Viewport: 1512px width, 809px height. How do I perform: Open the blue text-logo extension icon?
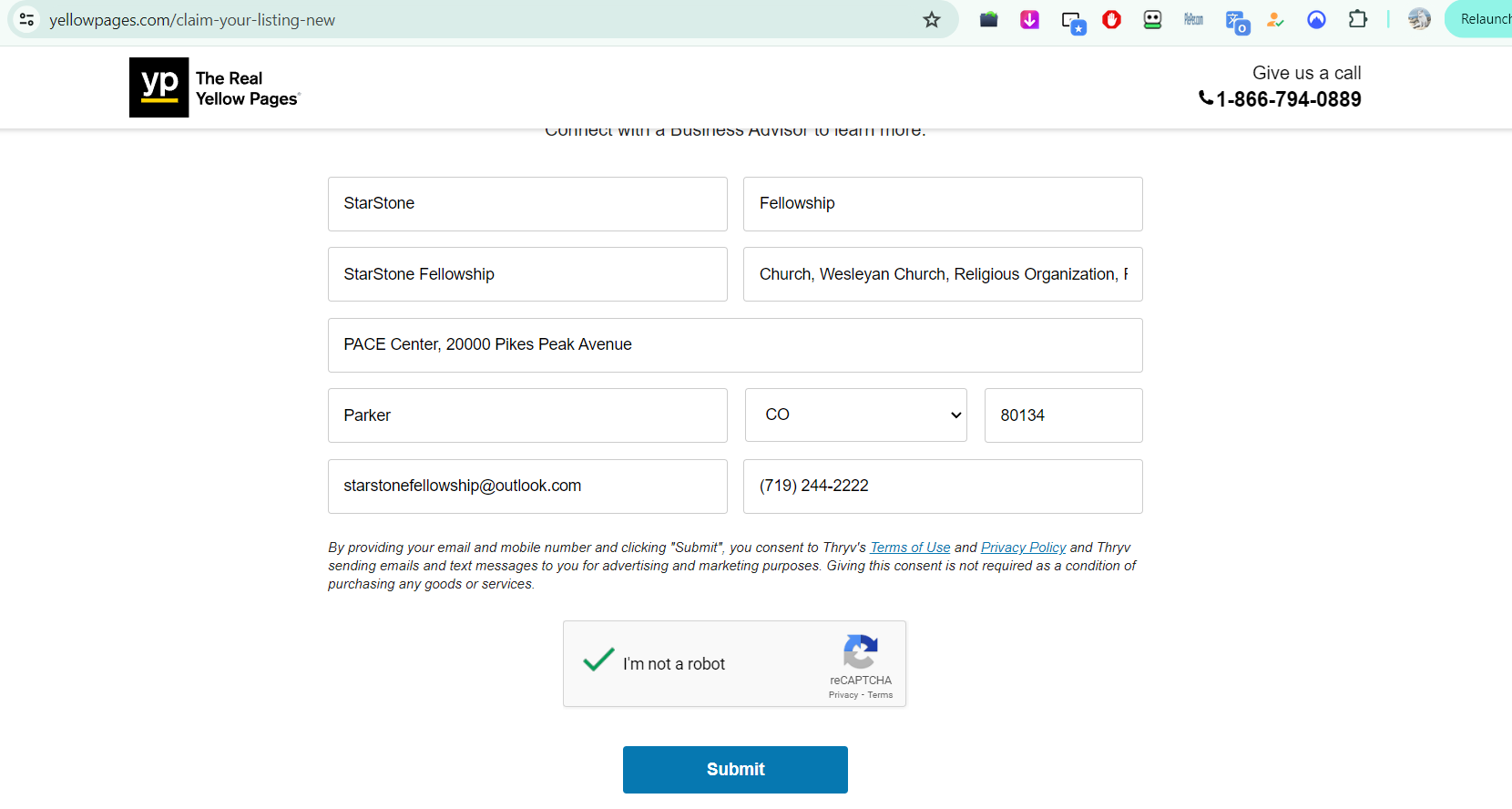click(1193, 19)
